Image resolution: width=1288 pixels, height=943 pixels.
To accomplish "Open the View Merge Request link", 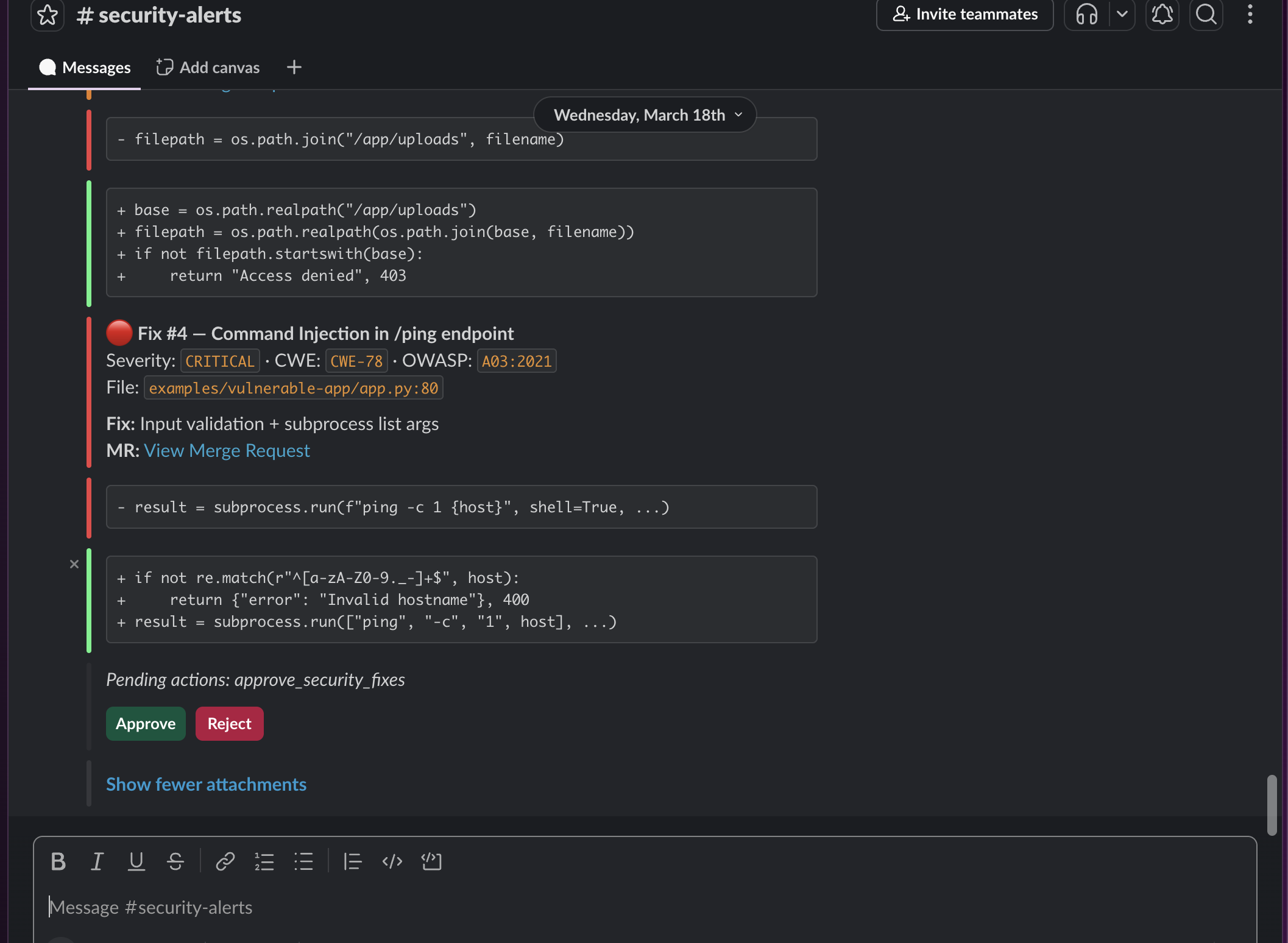I will [x=227, y=450].
